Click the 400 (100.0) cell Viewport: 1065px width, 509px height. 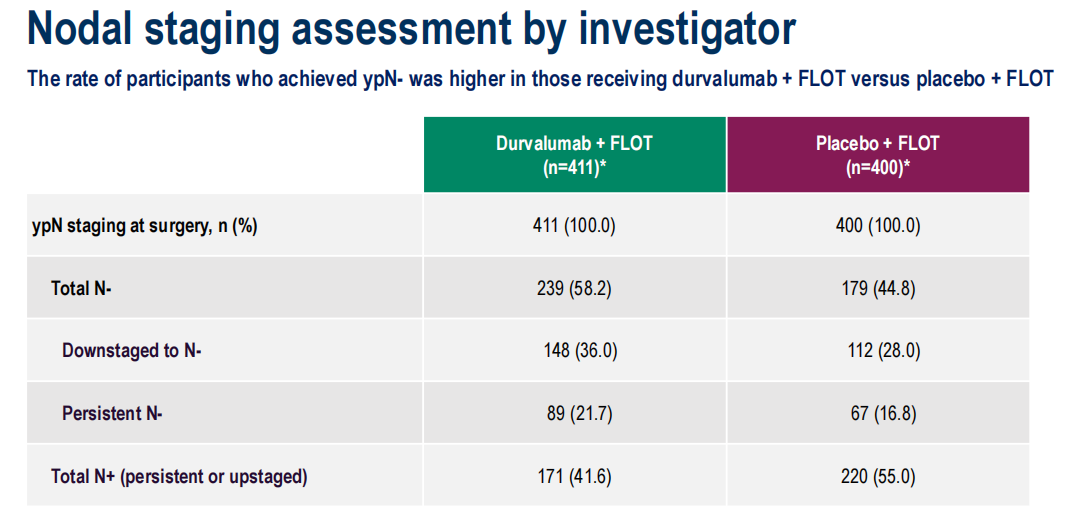pos(877,226)
